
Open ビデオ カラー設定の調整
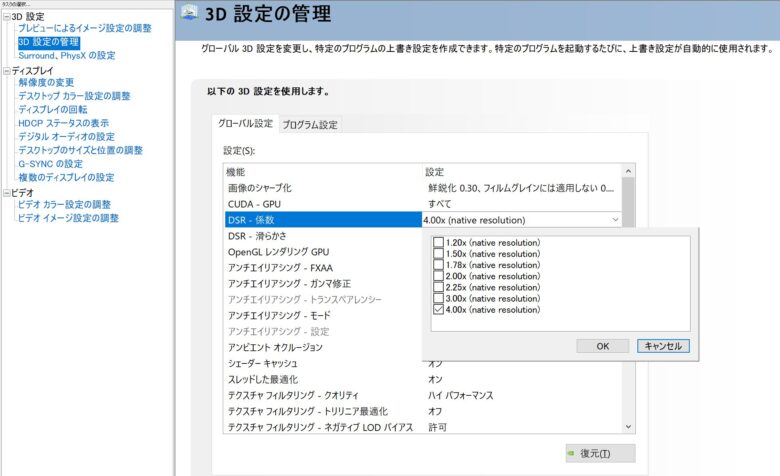(x=64, y=204)
